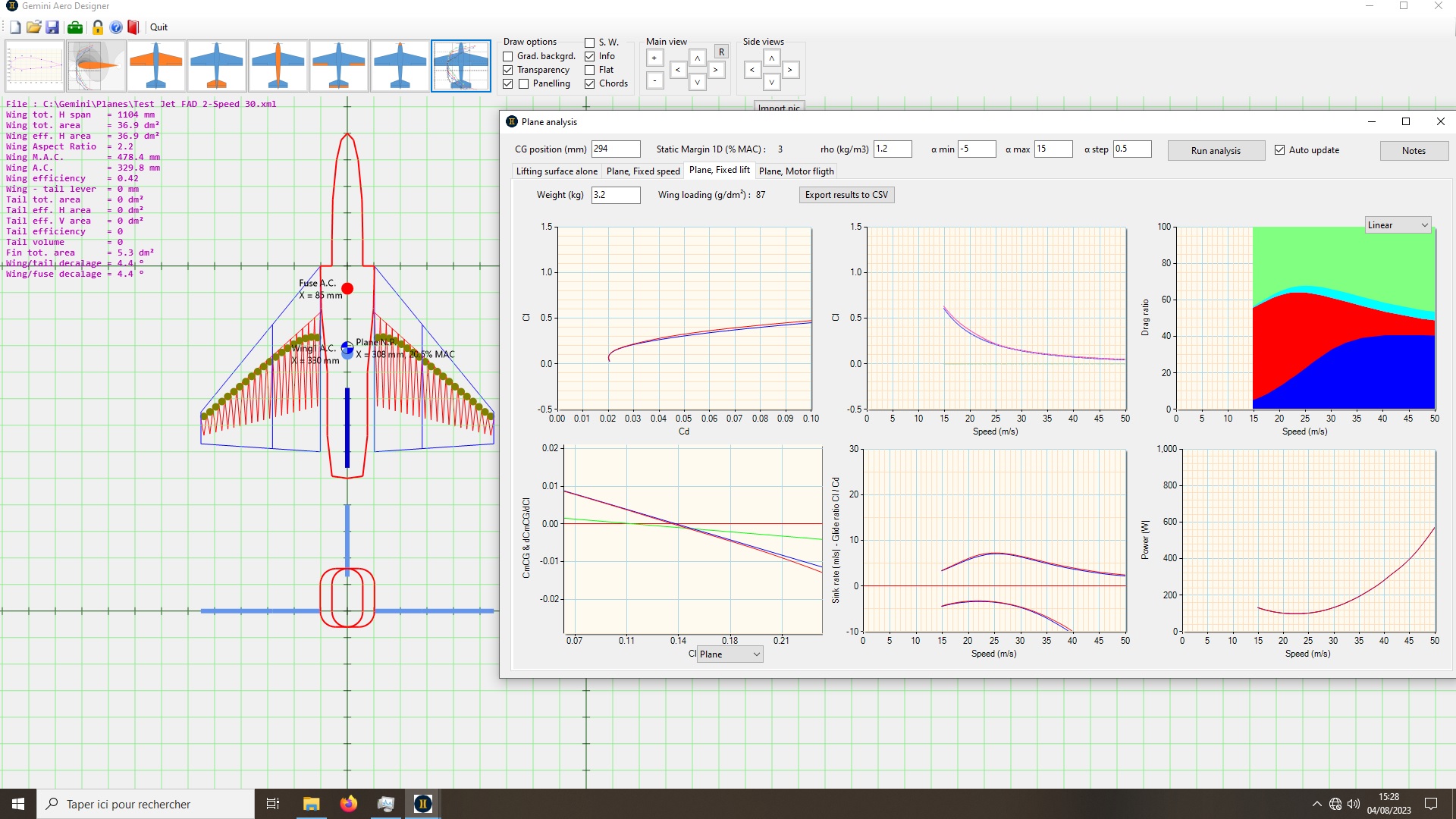Click the Save floppy disk icon
The height and width of the screenshot is (819, 1456).
pyautogui.click(x=52, y=27)
